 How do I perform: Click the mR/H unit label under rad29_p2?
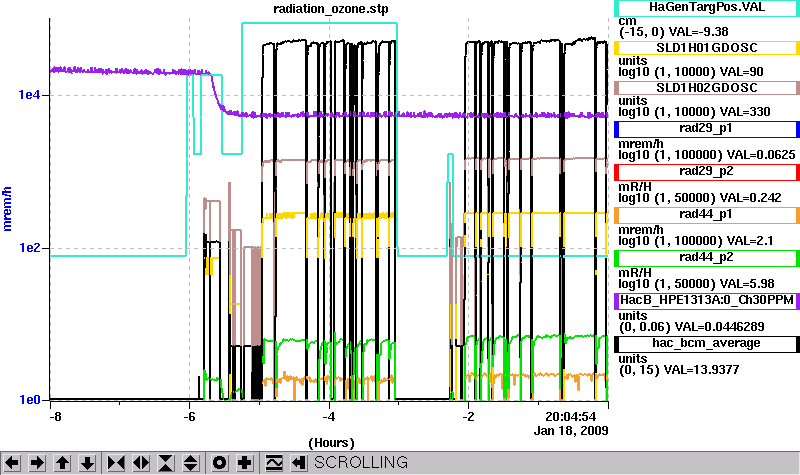click(x=635, y=187)
